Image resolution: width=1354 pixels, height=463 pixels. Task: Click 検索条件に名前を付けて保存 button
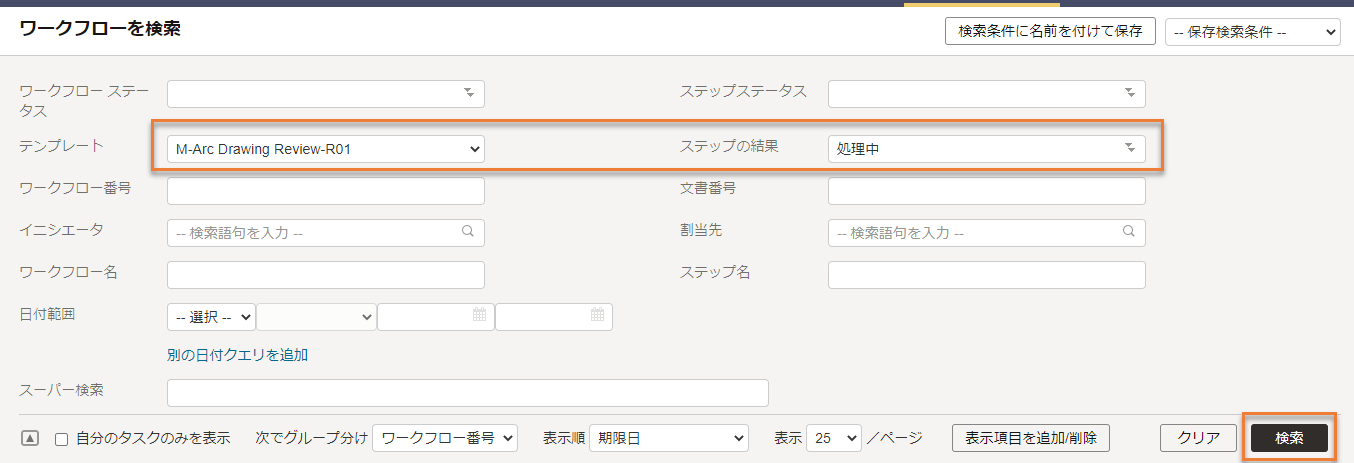[1050, 31]
